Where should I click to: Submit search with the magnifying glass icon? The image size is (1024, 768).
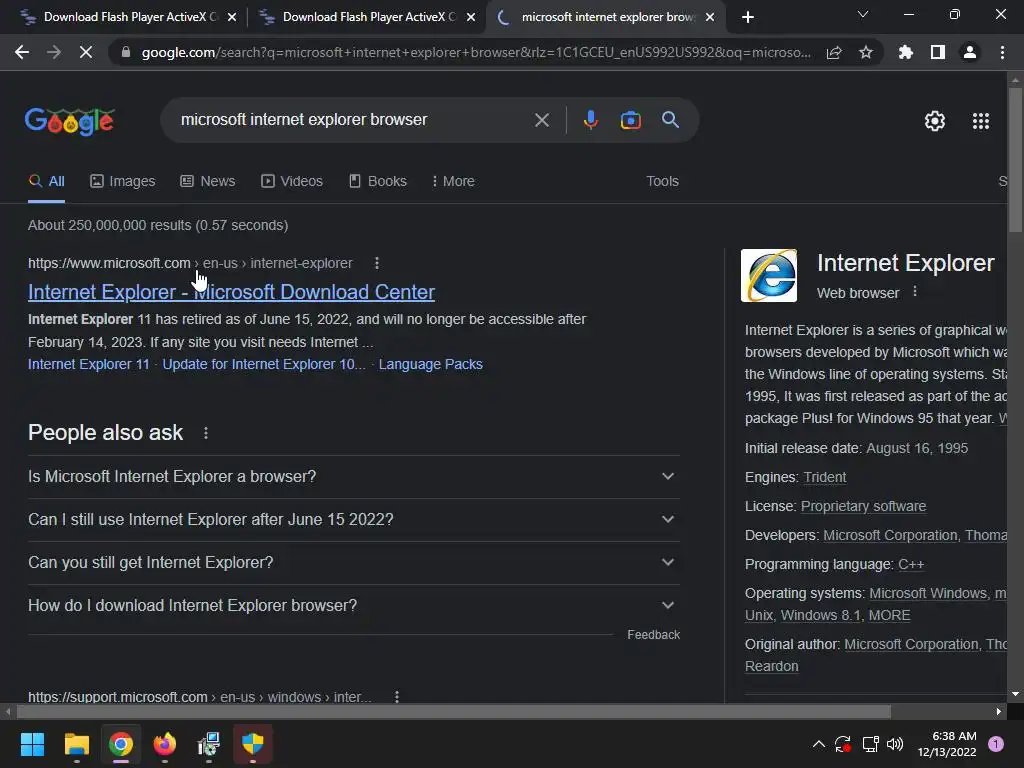[x=670, y=120]
